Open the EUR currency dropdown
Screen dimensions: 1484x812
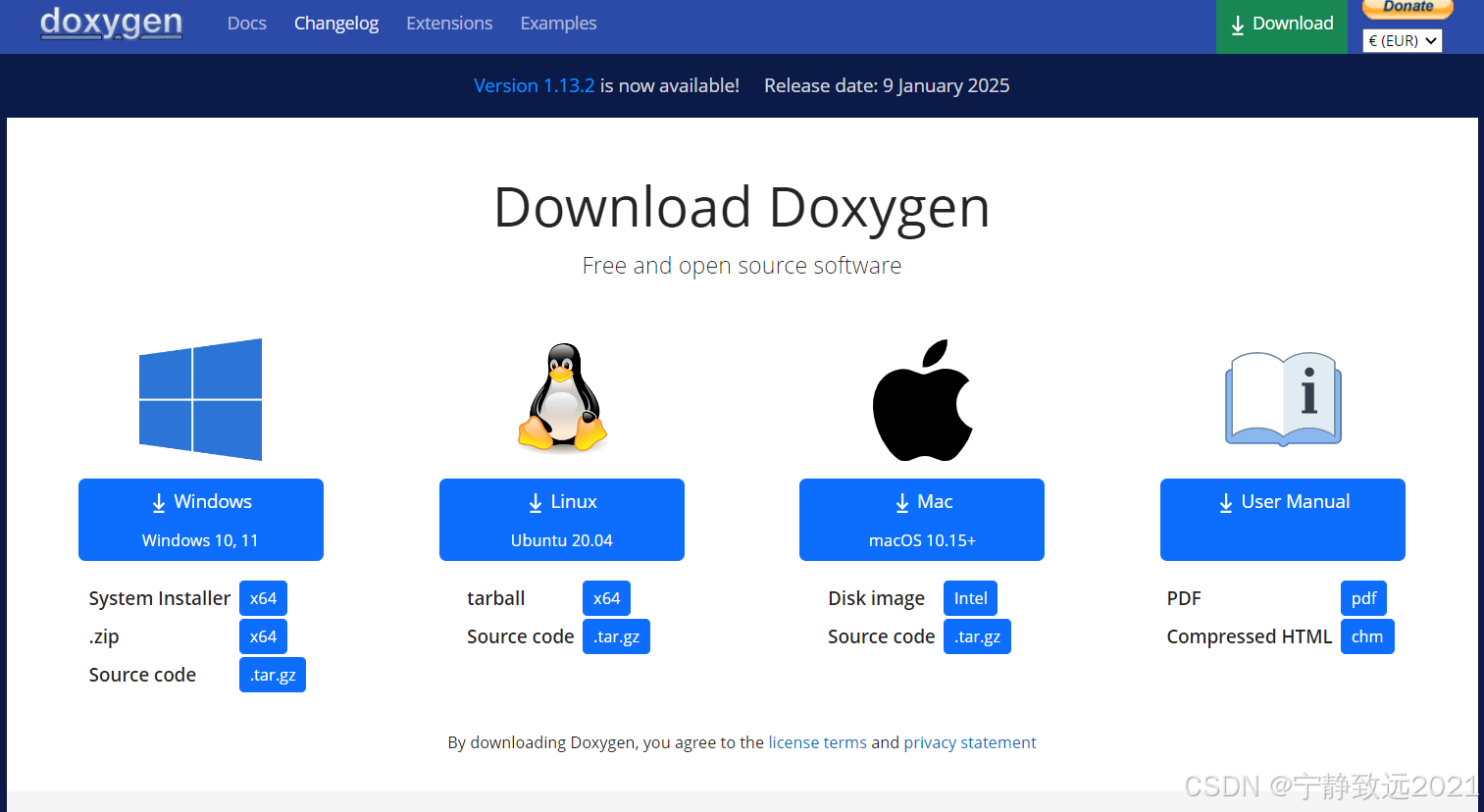coord(1402,40)
